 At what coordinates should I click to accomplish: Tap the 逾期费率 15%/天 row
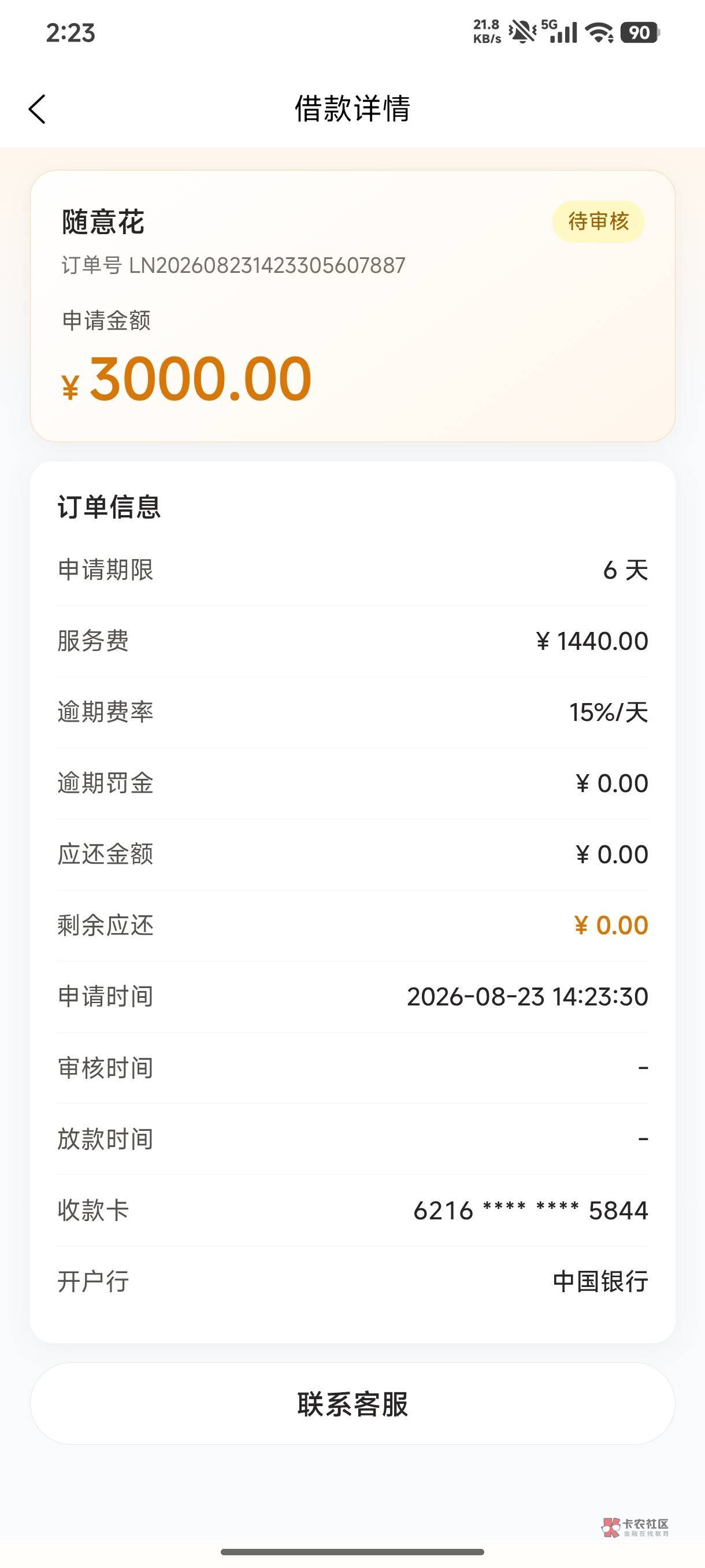[x=353, y=712]
